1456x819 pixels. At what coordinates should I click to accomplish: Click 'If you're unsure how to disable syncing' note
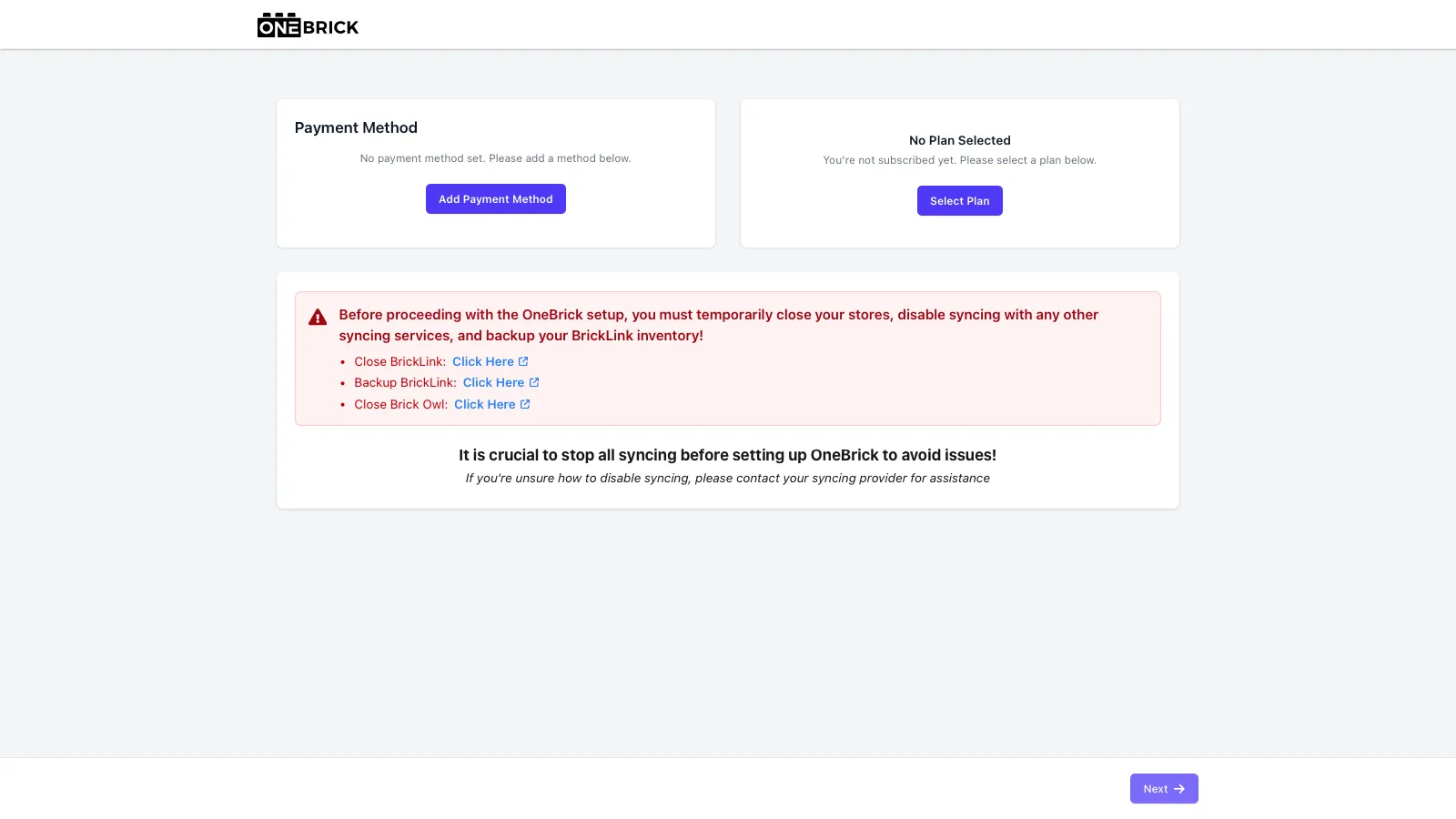[728, 478]
